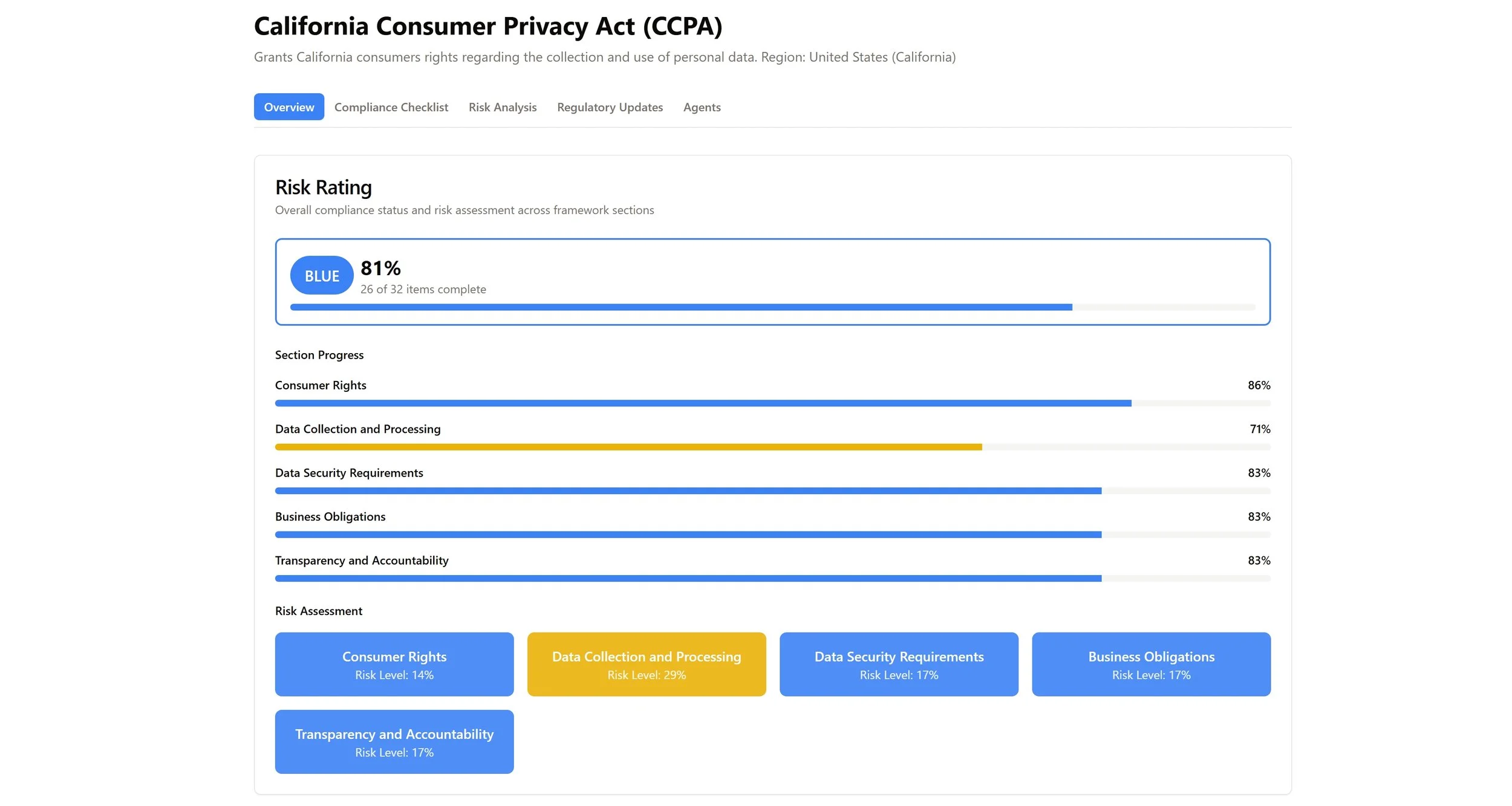The height and width of the screenshot is (806, 1512).
Task: Select the Business Obligations risk card
Action: (1150, 665)
